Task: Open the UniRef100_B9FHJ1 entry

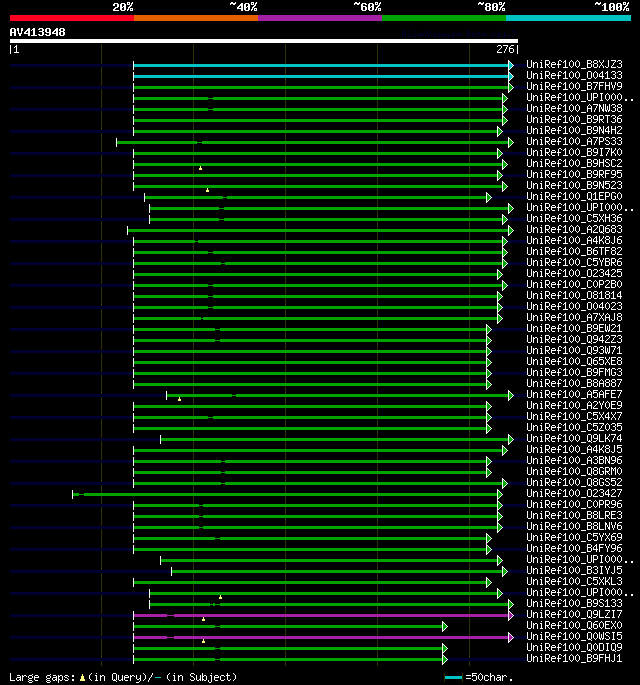Action: [574, 658]
